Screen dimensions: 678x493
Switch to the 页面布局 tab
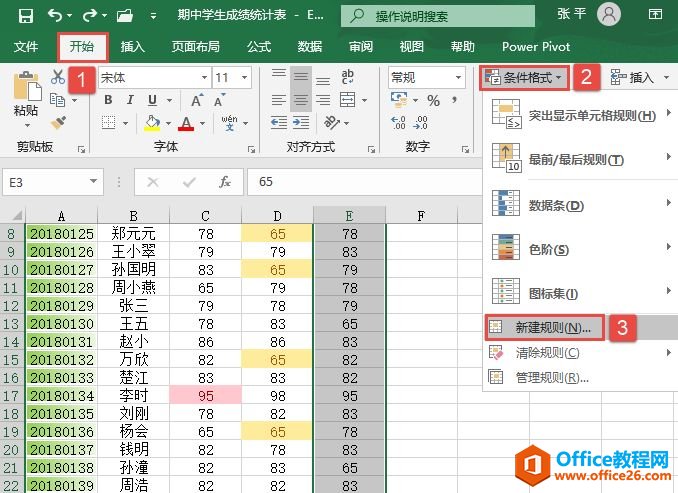[x=195, y=46]
